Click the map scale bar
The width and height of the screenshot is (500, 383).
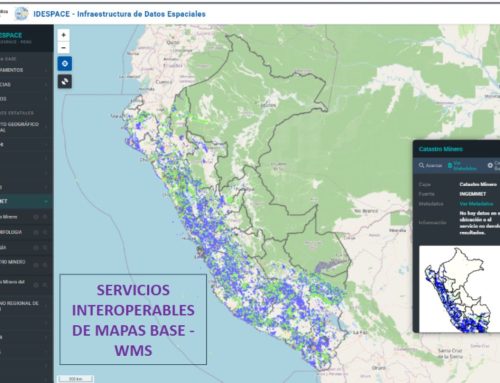pyautogui.click(x=76, y=379)
